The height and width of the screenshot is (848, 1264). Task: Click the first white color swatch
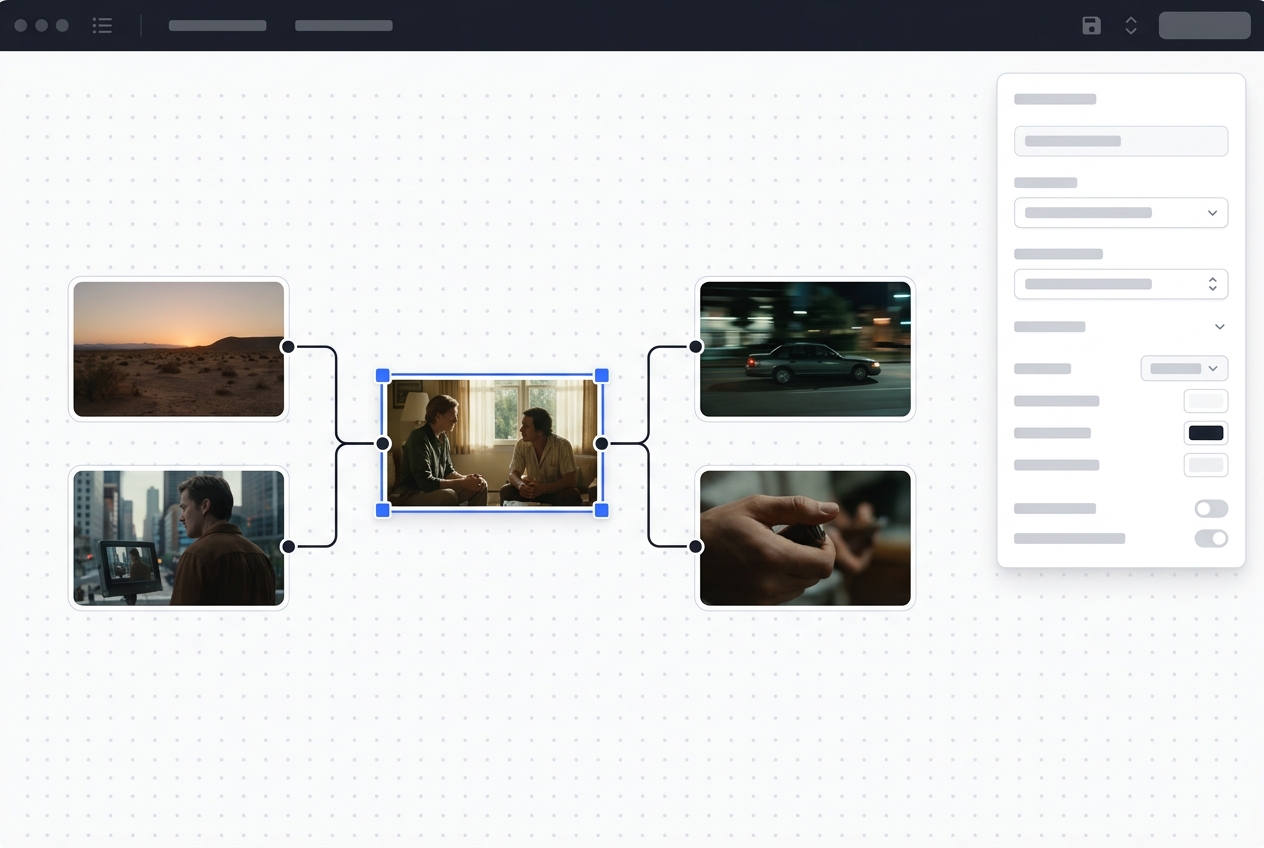[x=1206, y=401]
